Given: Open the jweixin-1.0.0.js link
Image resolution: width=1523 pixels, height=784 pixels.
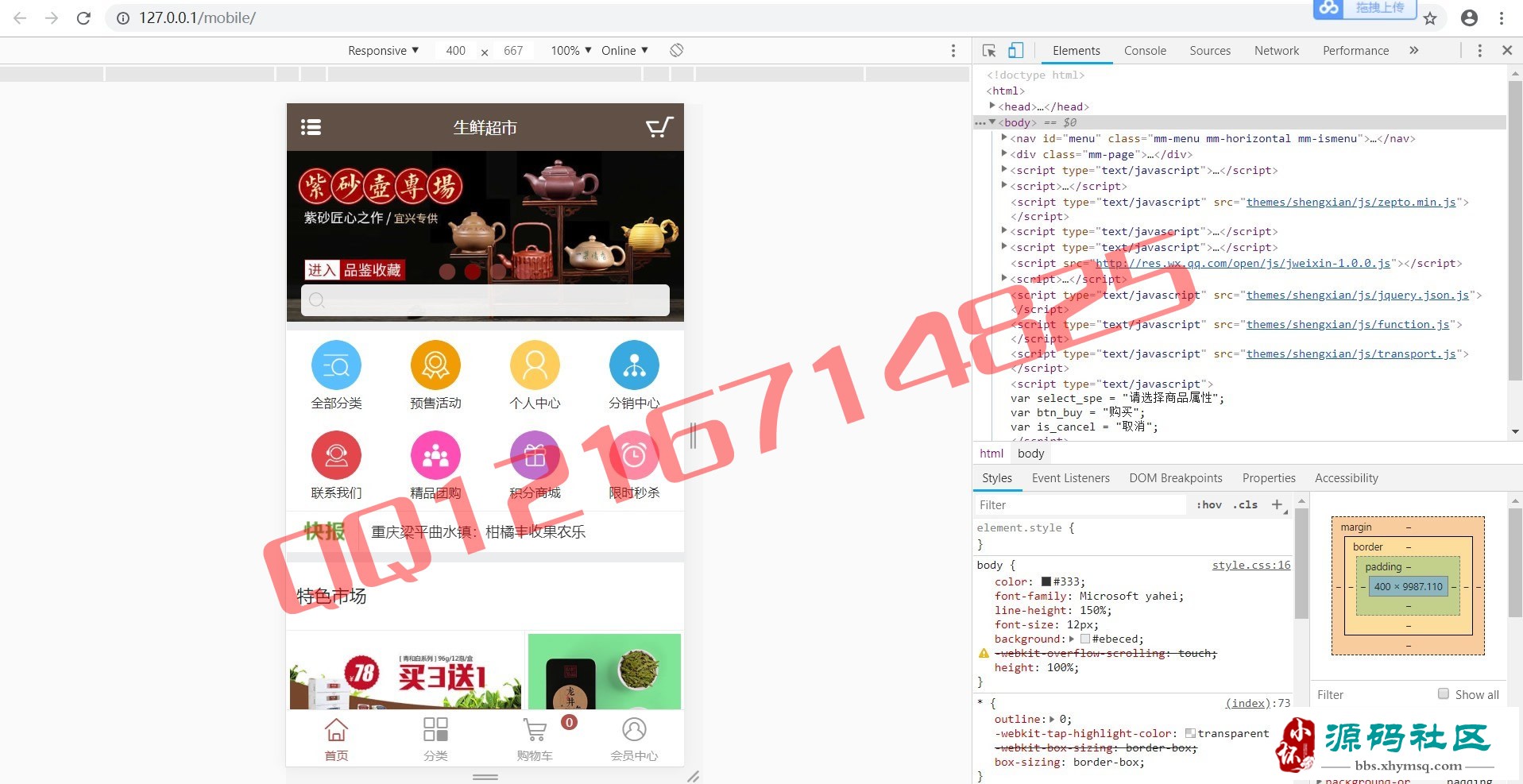Looking at the screenshot, I should tap(1243, 263).
